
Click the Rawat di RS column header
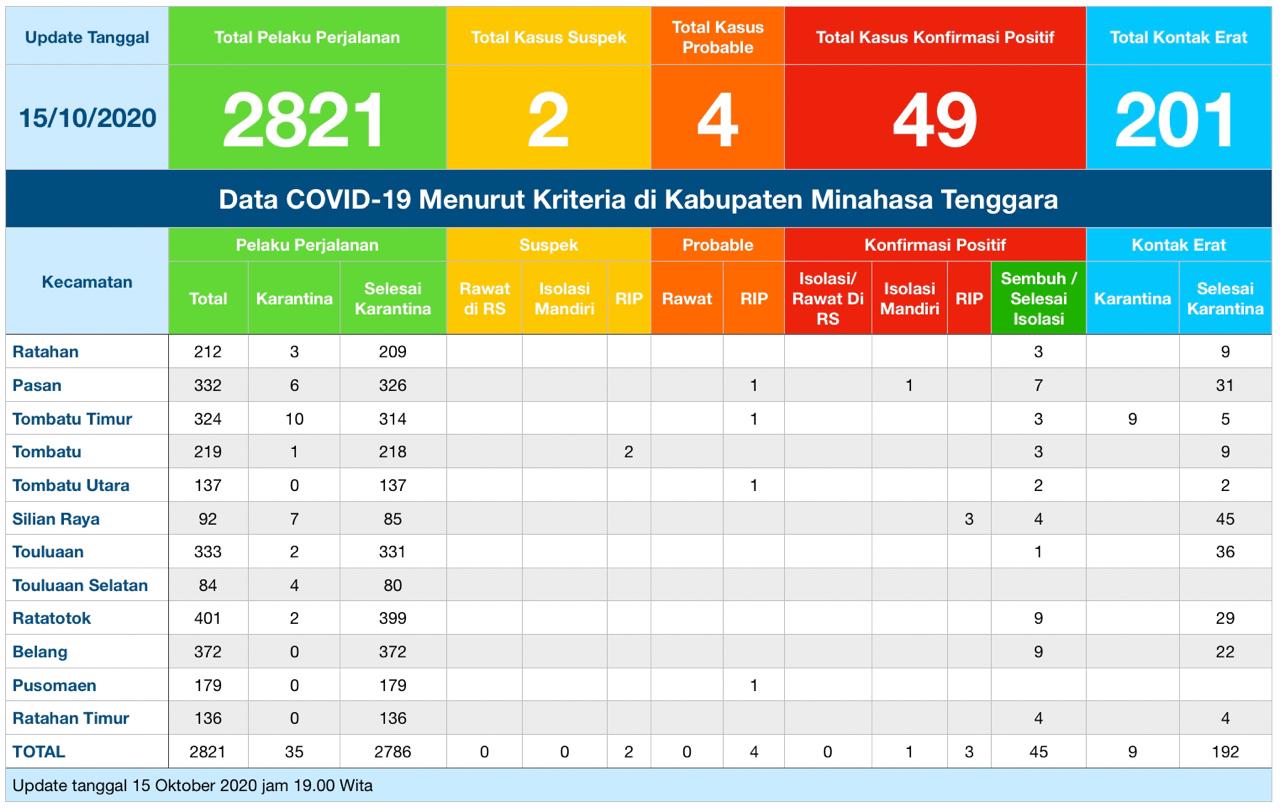484,298
